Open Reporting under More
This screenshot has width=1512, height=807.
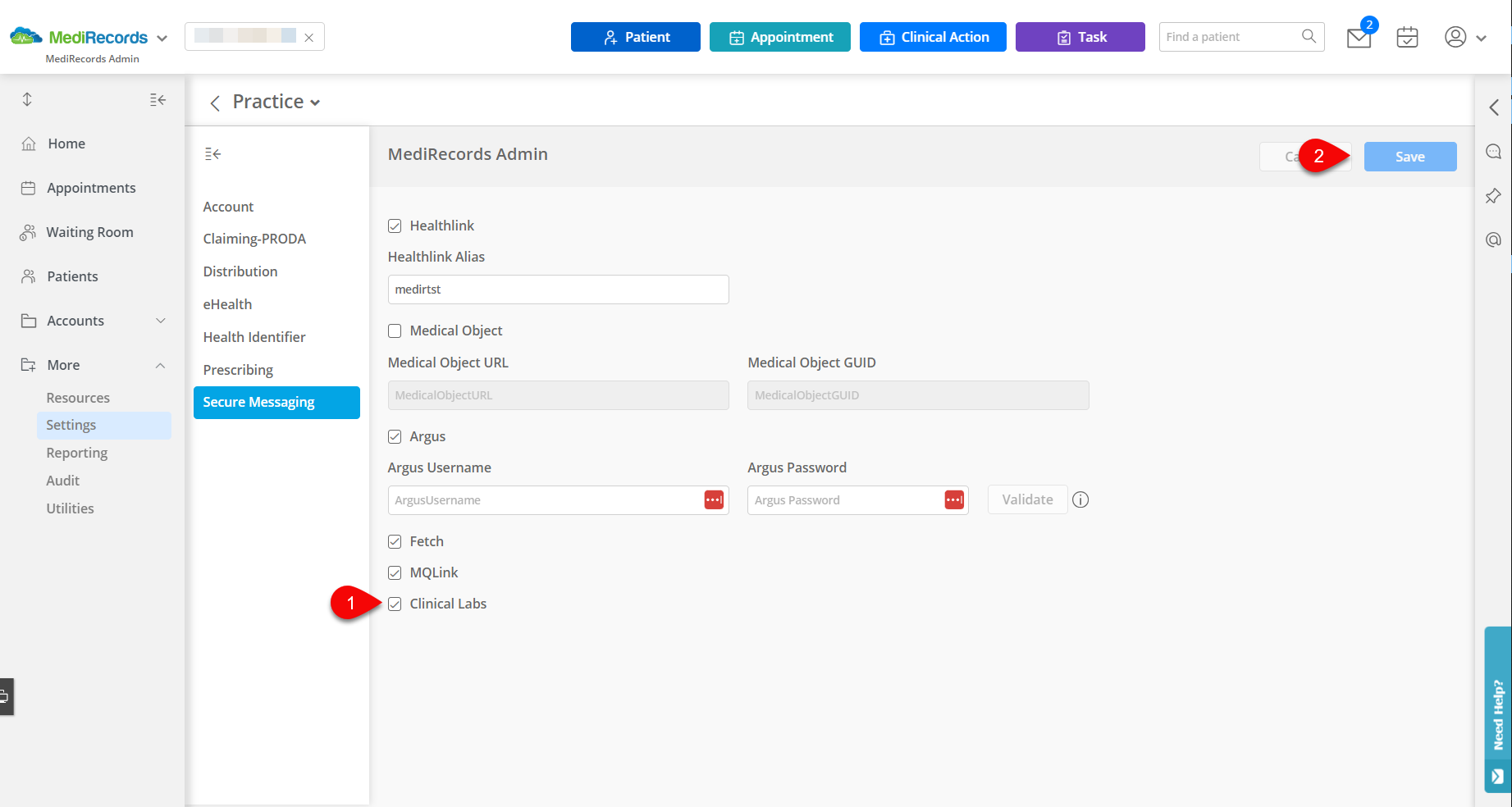pos(77,453)
